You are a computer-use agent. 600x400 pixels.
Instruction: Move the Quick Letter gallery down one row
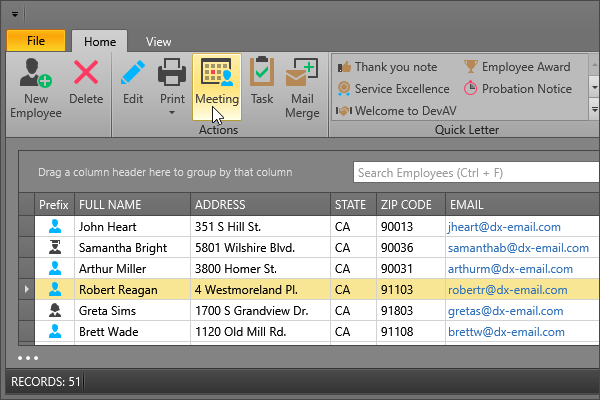coord(594,87)
